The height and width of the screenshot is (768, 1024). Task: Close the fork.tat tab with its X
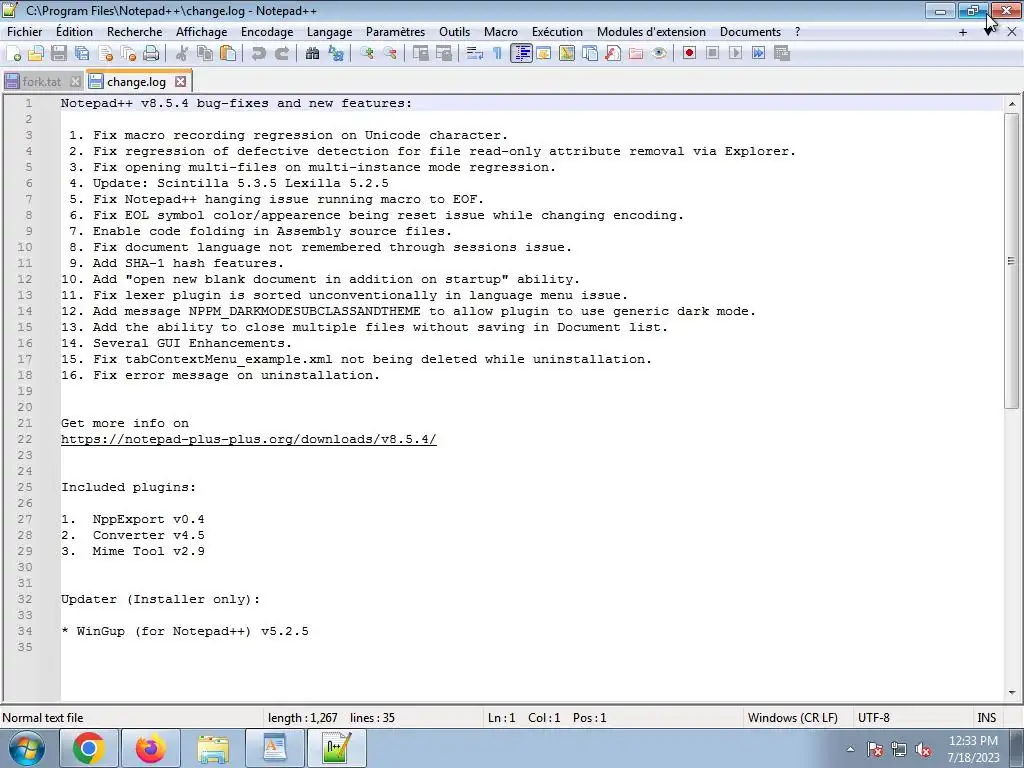click(75, 82)
